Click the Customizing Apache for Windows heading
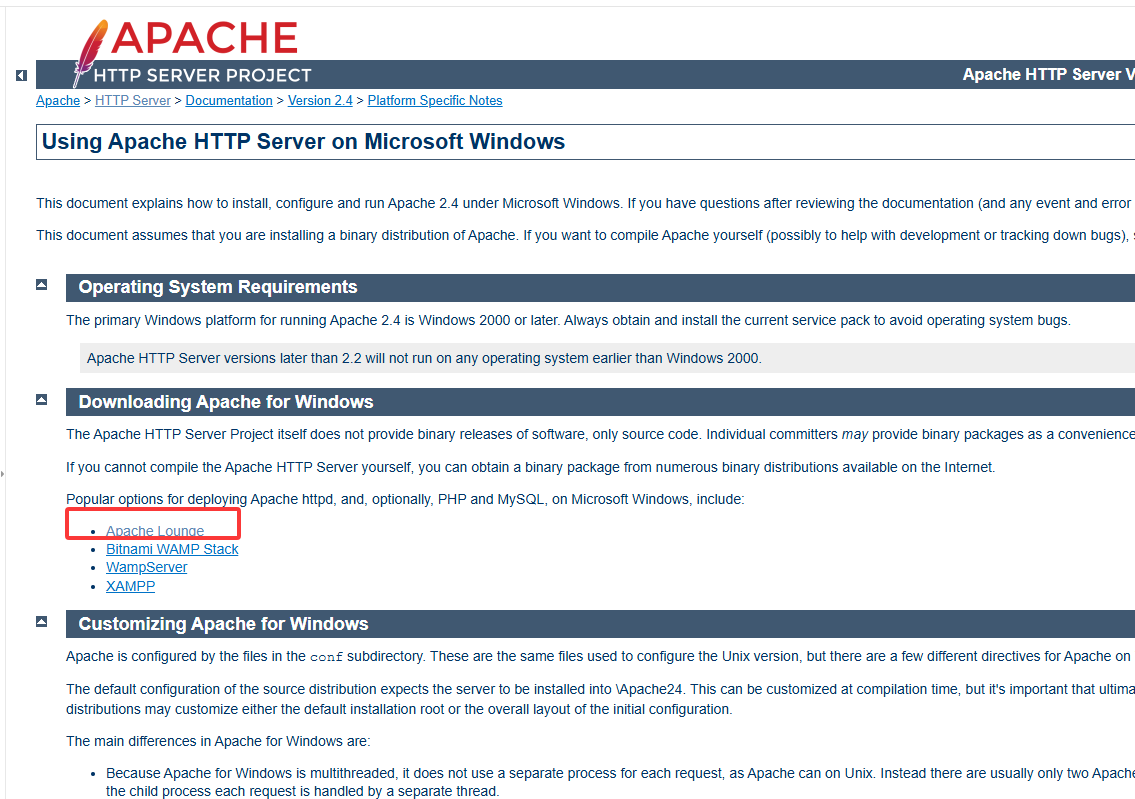 tap(223, 624)
